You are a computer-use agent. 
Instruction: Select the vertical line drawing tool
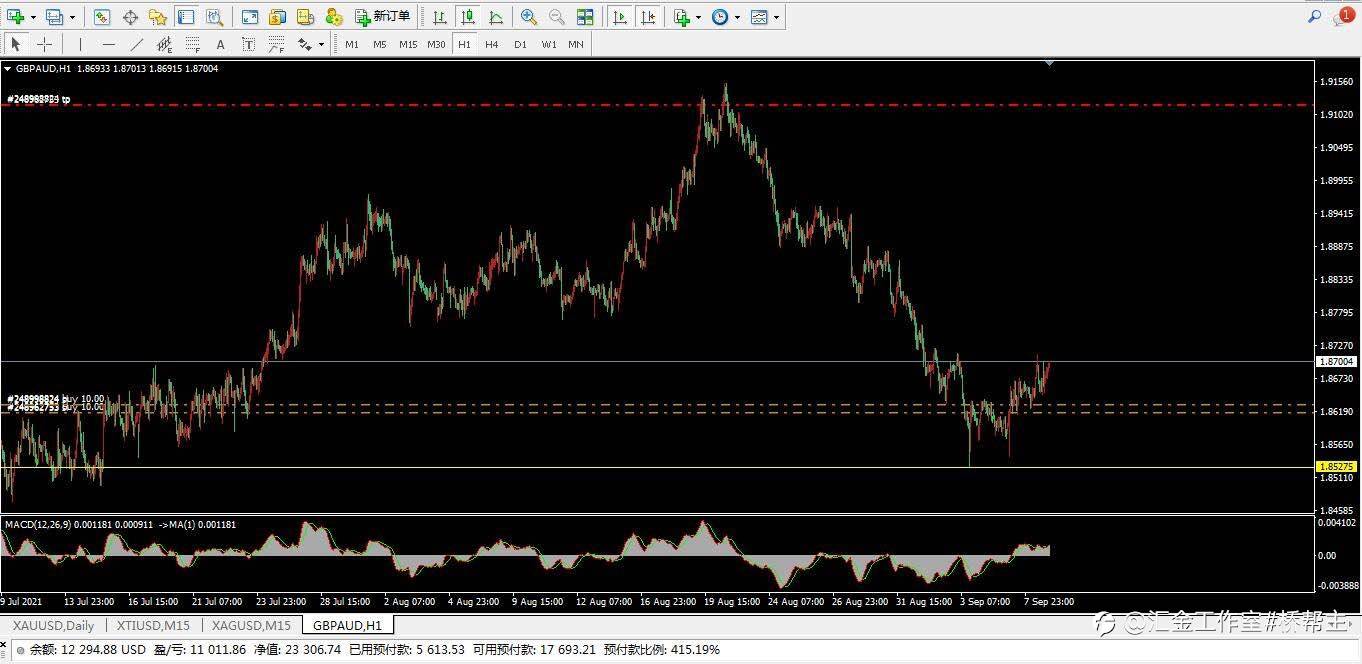[x=80, y=44]
